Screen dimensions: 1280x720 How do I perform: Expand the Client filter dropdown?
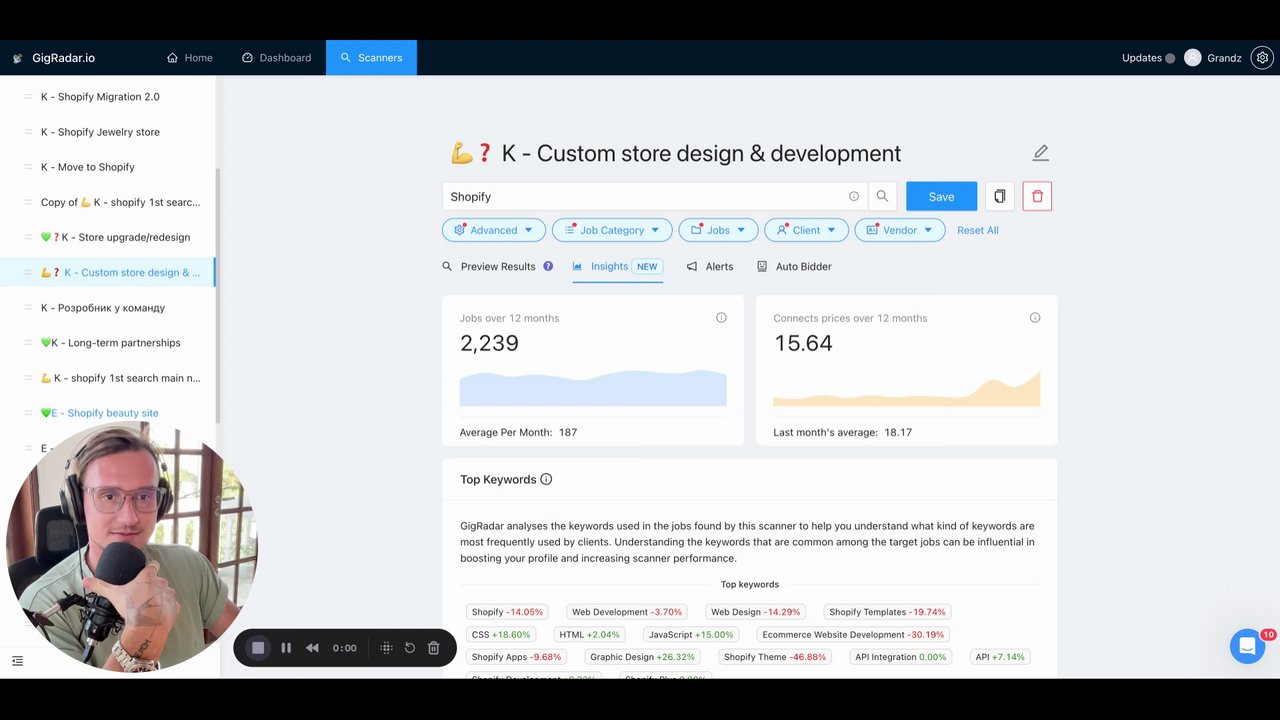pyautogui.click(x=806, y=230)
